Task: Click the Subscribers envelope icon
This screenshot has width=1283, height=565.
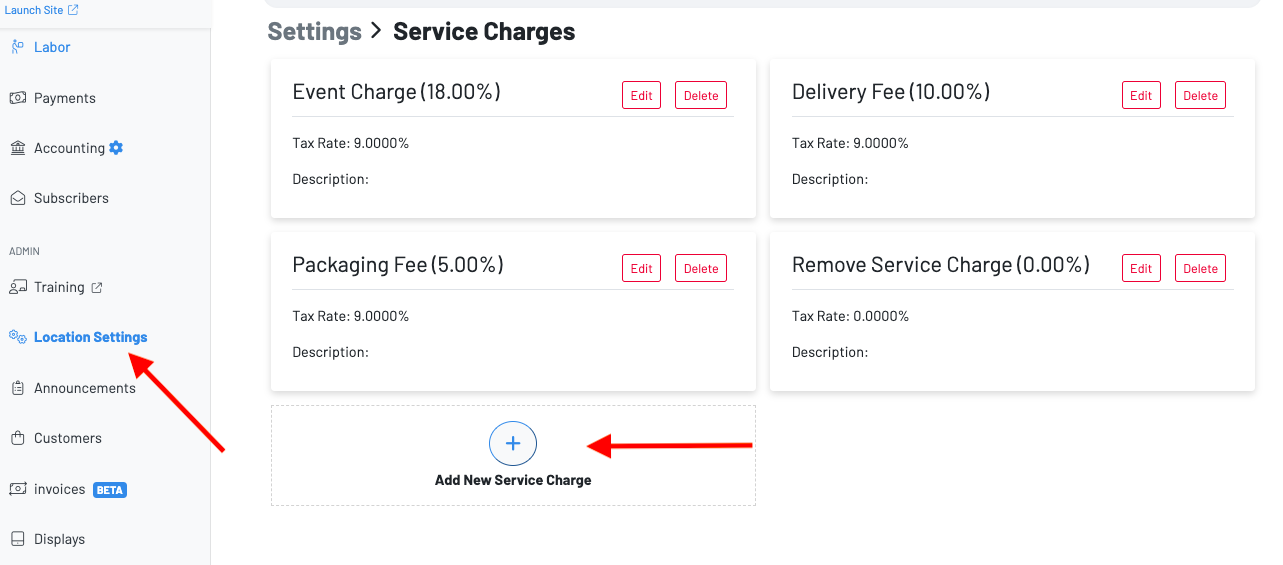Action: click(18, 198)
